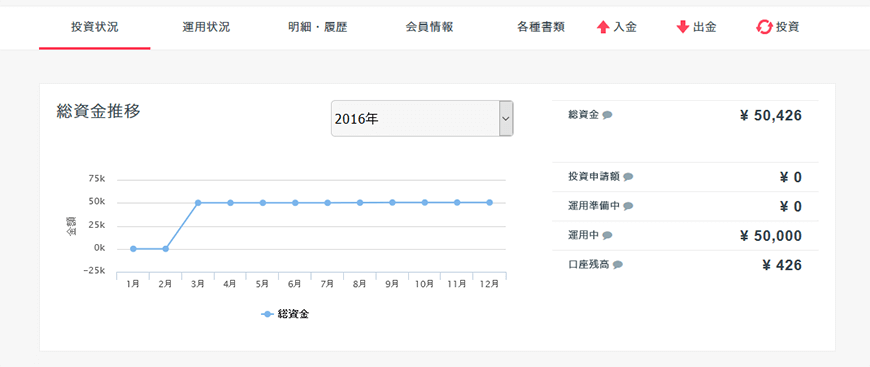The height and width of the screenshot is (367, 870).
Task: Click the 10月 axis label
Action: (x=424, y=284)
